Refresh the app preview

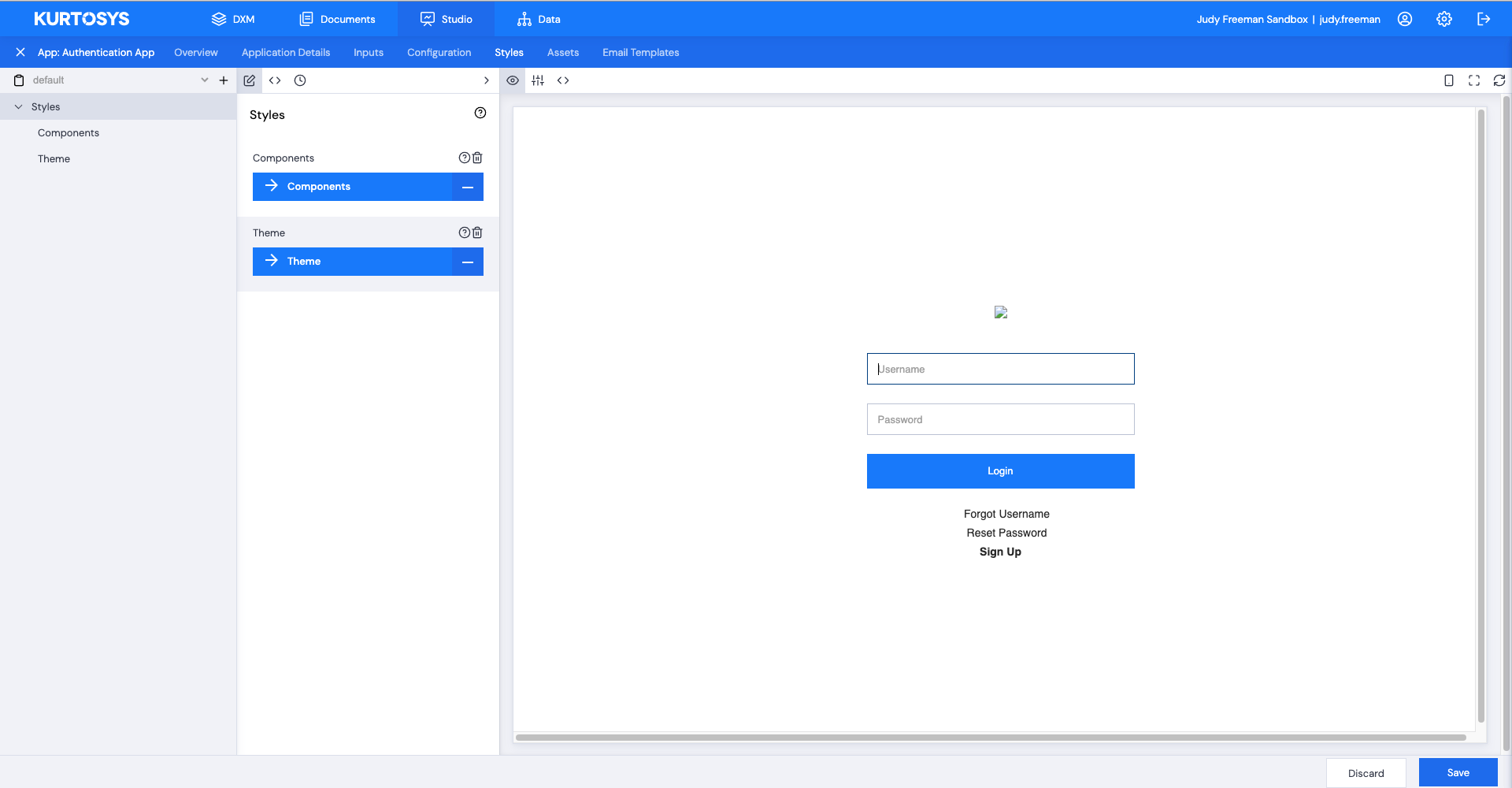pos(1499,80)
